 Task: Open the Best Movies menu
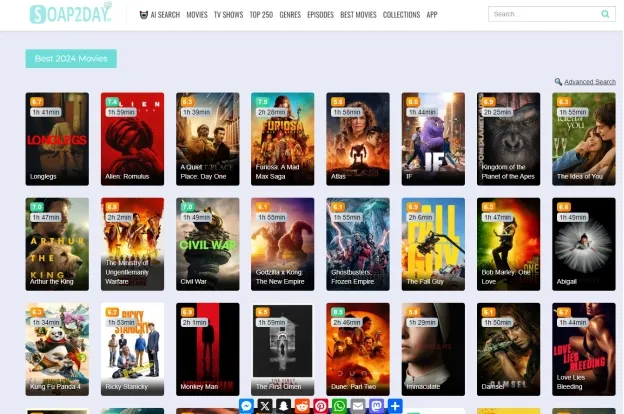(x=358, y=15)
